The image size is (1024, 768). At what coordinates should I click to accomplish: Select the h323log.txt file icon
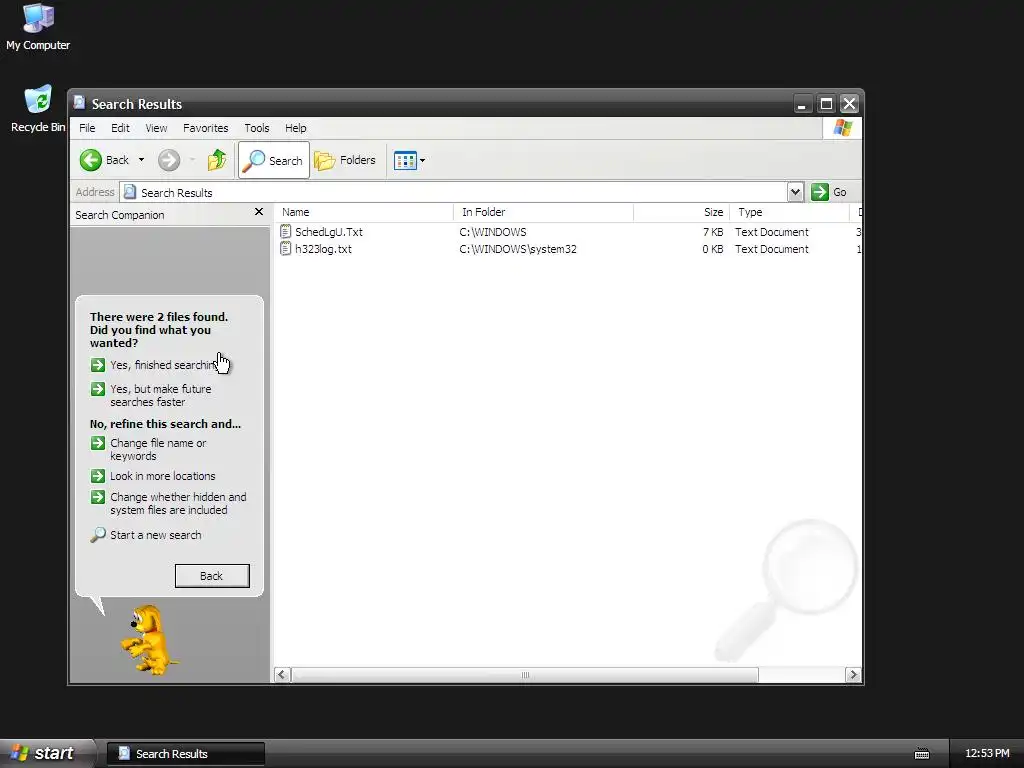click(285, 248)
